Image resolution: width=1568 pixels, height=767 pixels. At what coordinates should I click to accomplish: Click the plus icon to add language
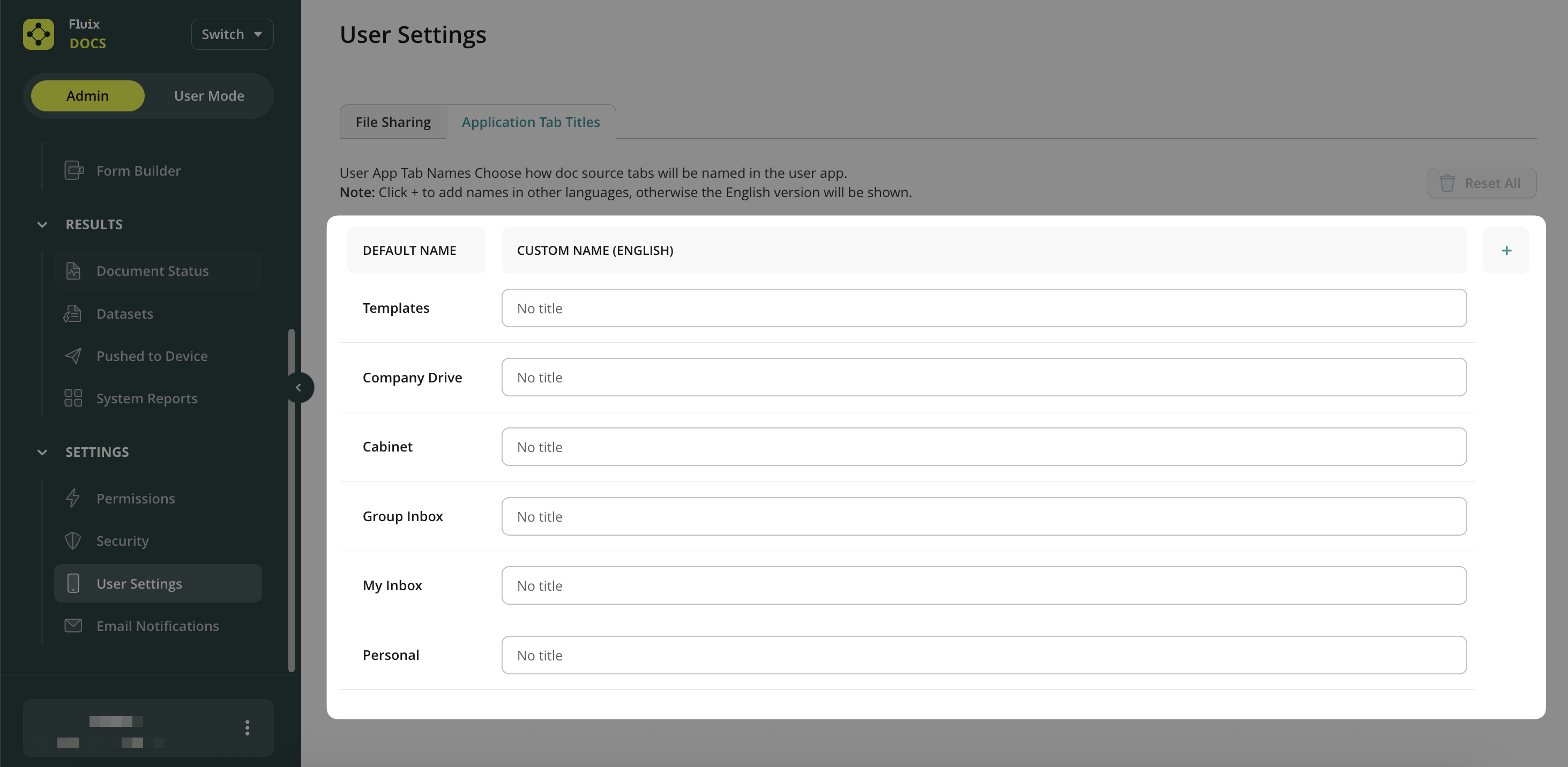pyautogui.click(x=1506, y=251)
